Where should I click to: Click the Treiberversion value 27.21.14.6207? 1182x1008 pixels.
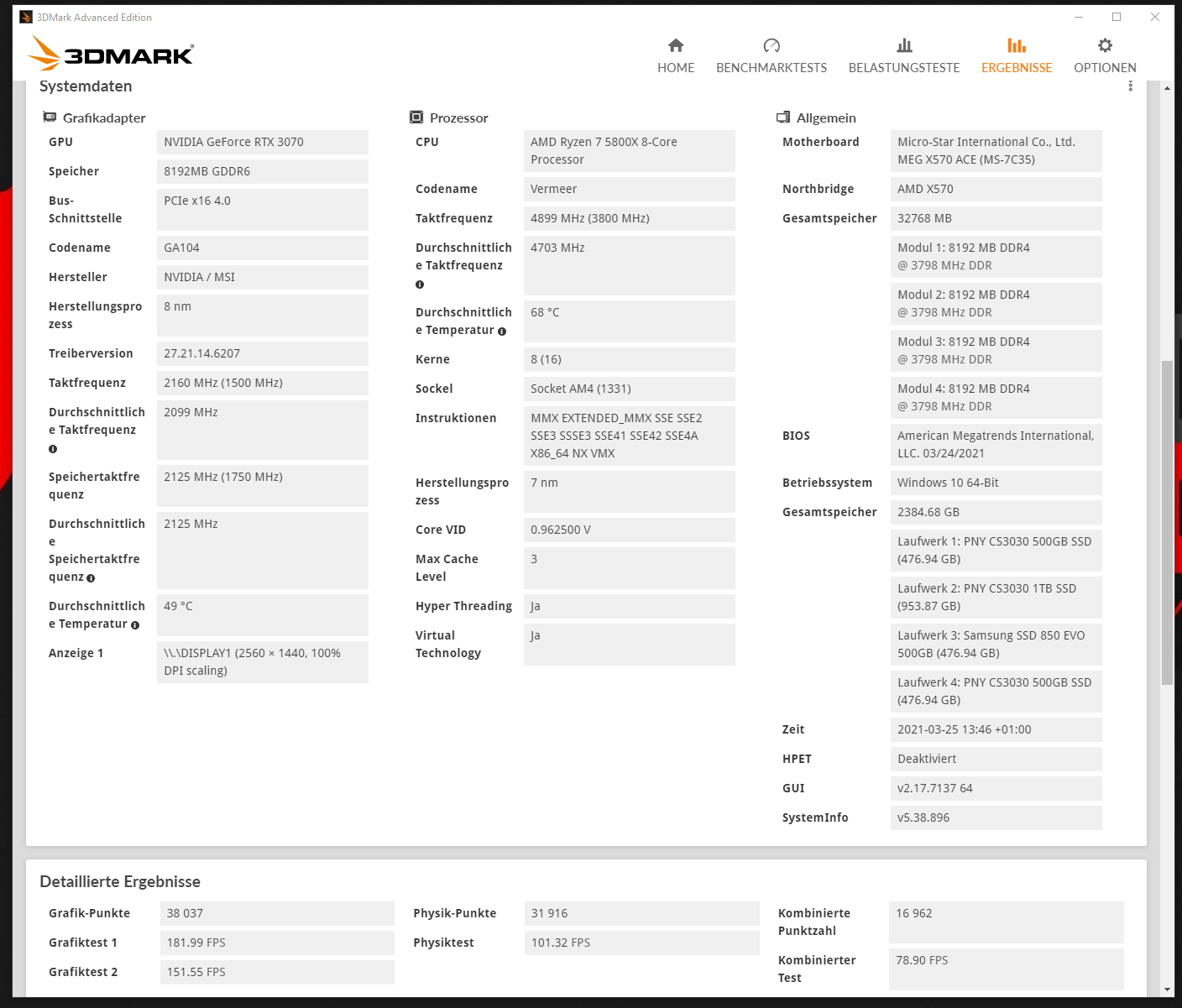[x=263, y=353]
